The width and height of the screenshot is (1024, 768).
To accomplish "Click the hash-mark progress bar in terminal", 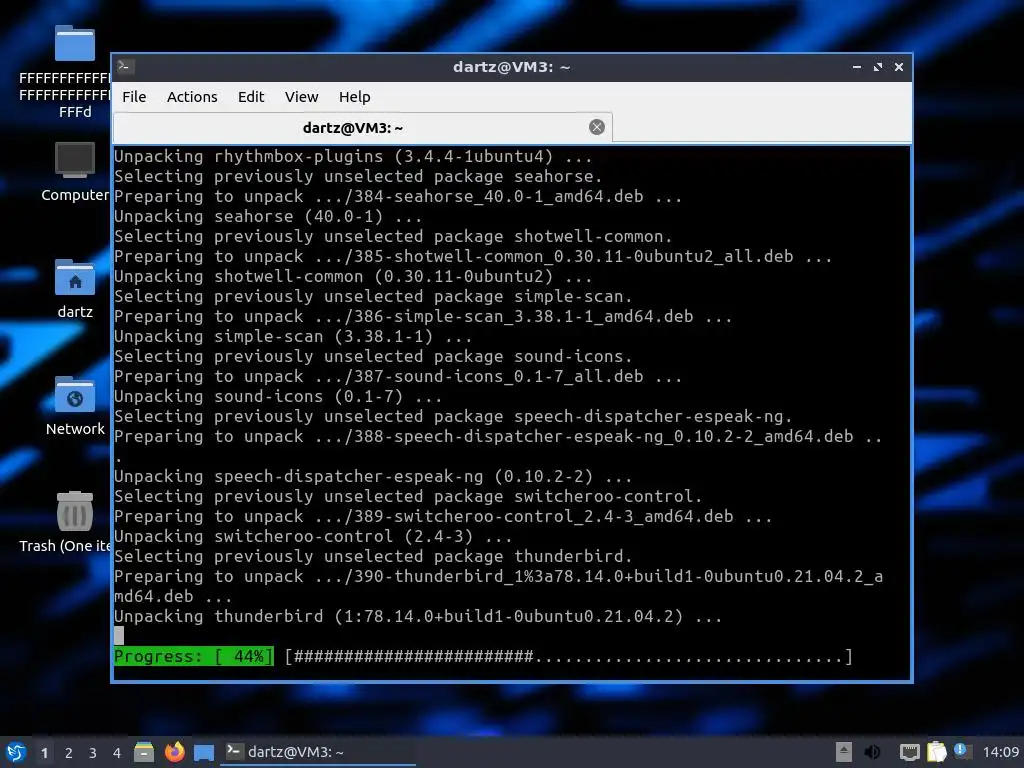I will click(x=569, y=656).
